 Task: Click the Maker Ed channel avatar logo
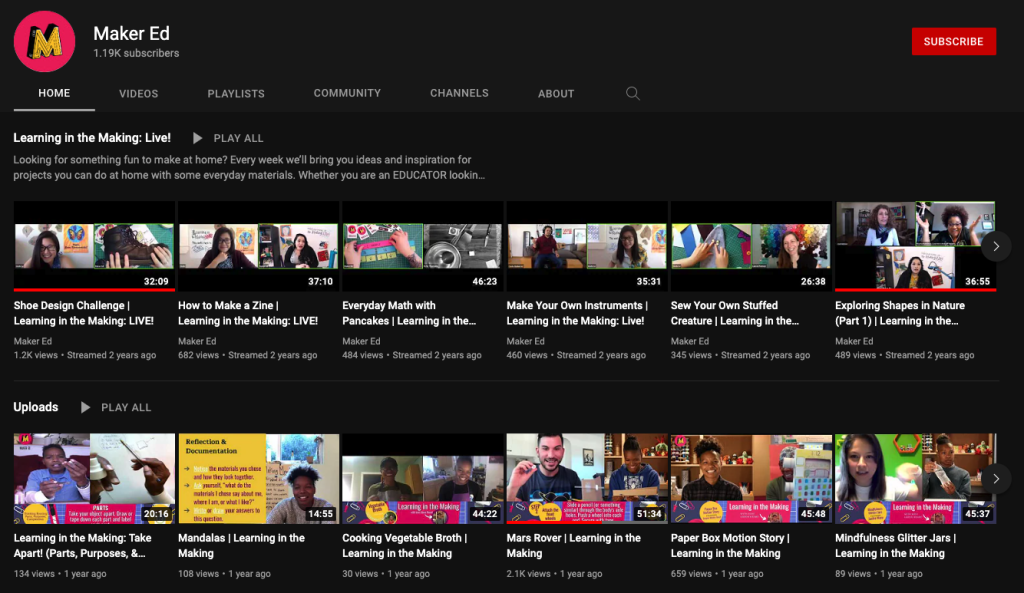[x=44, y=41]
